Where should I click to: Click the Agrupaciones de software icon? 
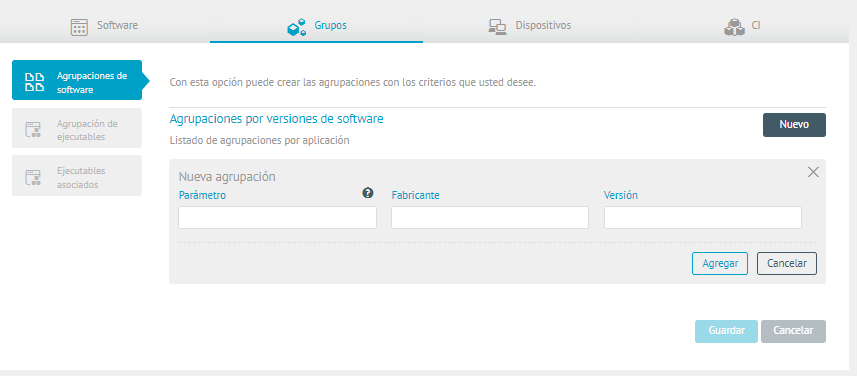[35, 82]
